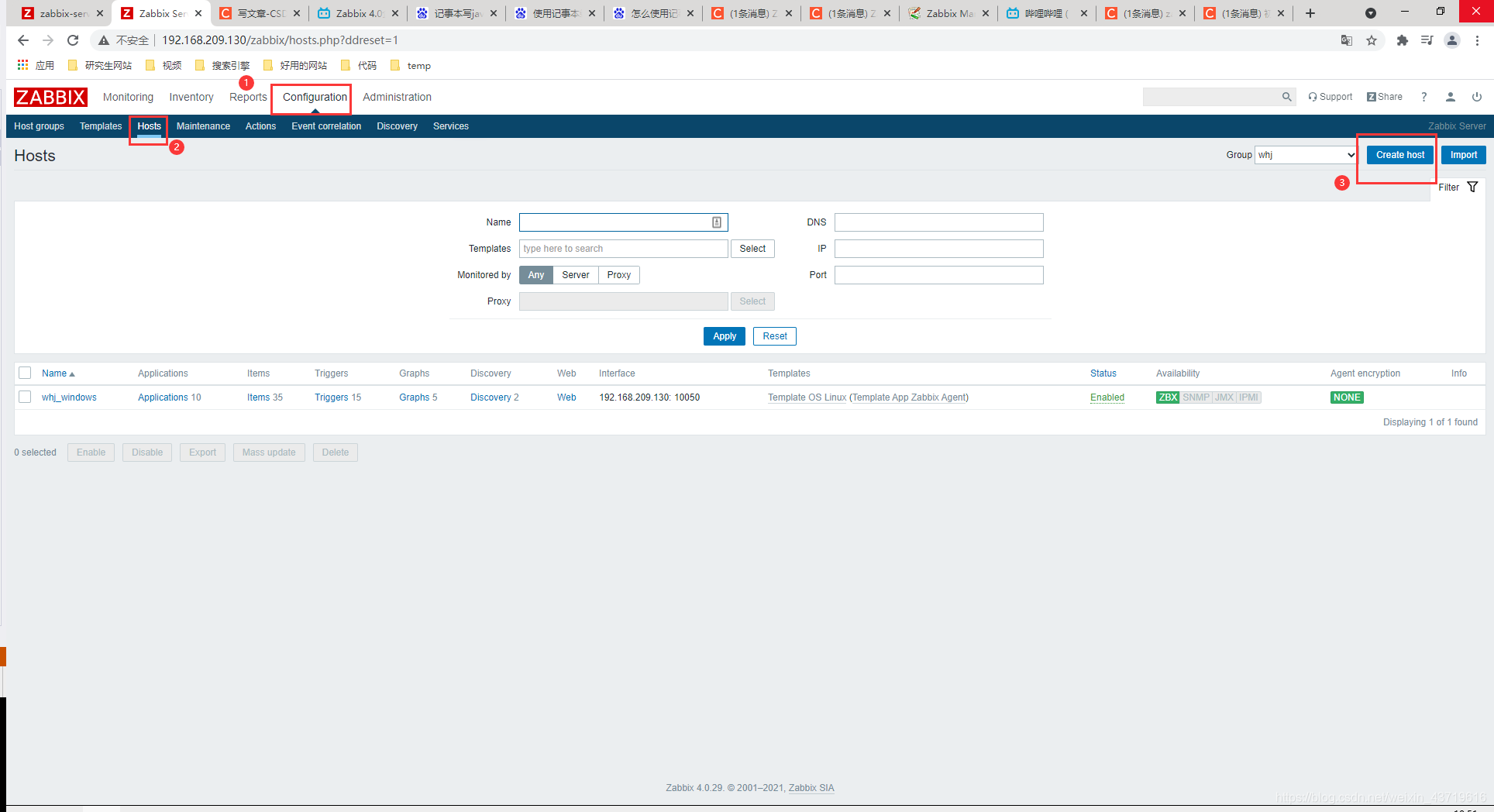Screen dimensions: 1494x812
Task: Select Proxy for Monitored by
Action: (619, 275)
